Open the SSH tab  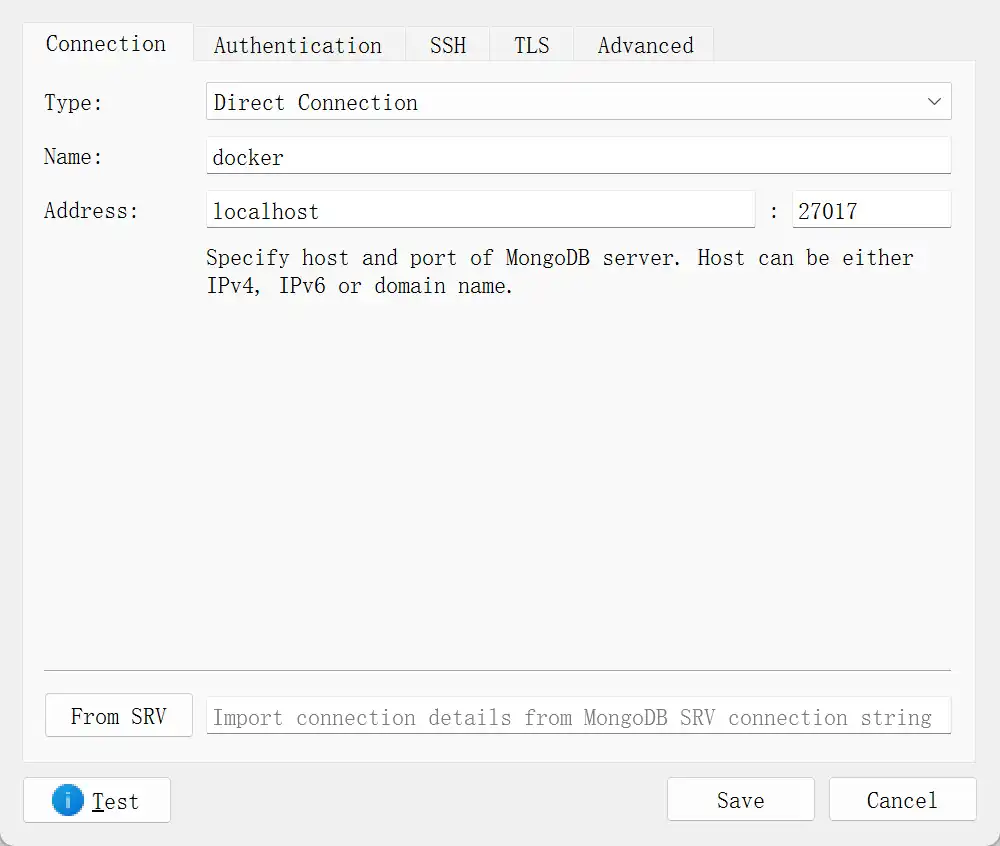click(447, 46)
